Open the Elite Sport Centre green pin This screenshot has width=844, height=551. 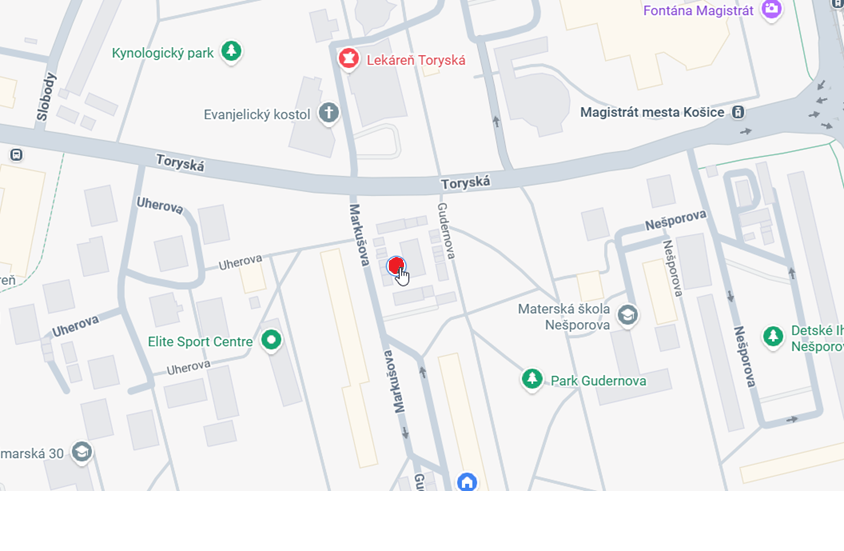[x=271, y=341]
